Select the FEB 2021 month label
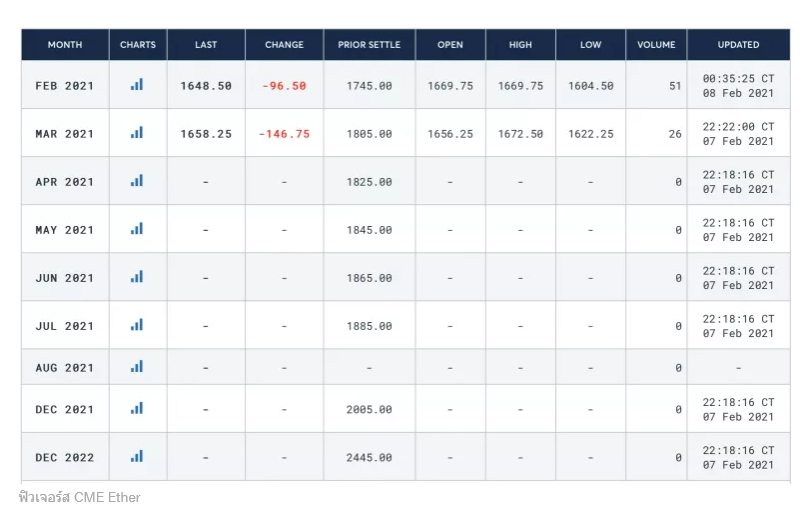Viewport: 812px width, 514px height. click(65, 86)
